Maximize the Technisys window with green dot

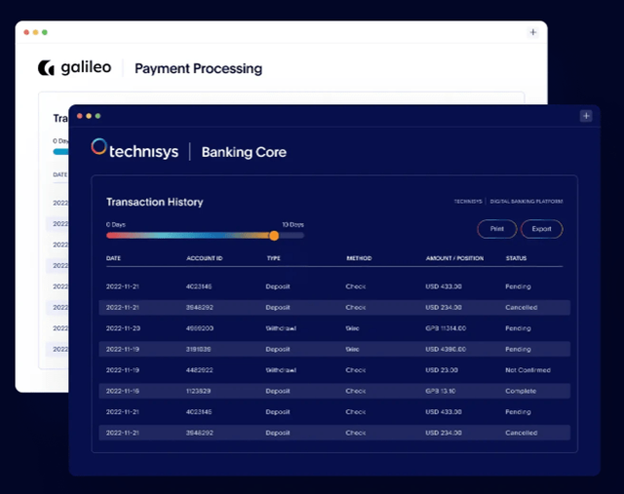point(98,116)
